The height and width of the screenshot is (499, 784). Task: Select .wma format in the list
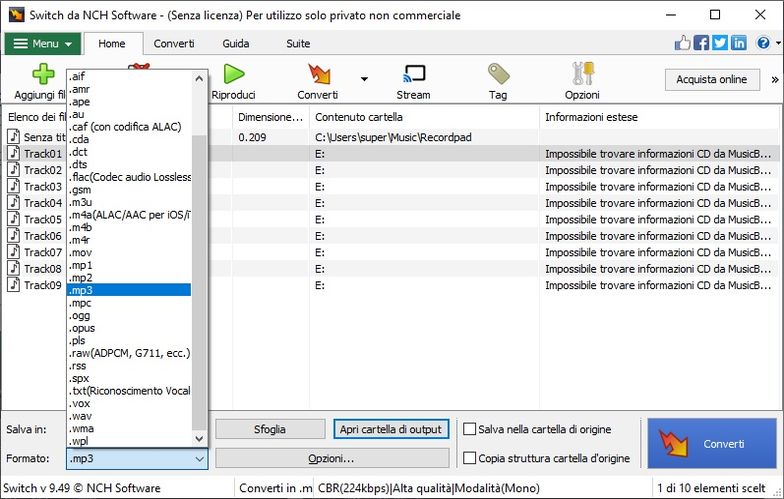129,428
